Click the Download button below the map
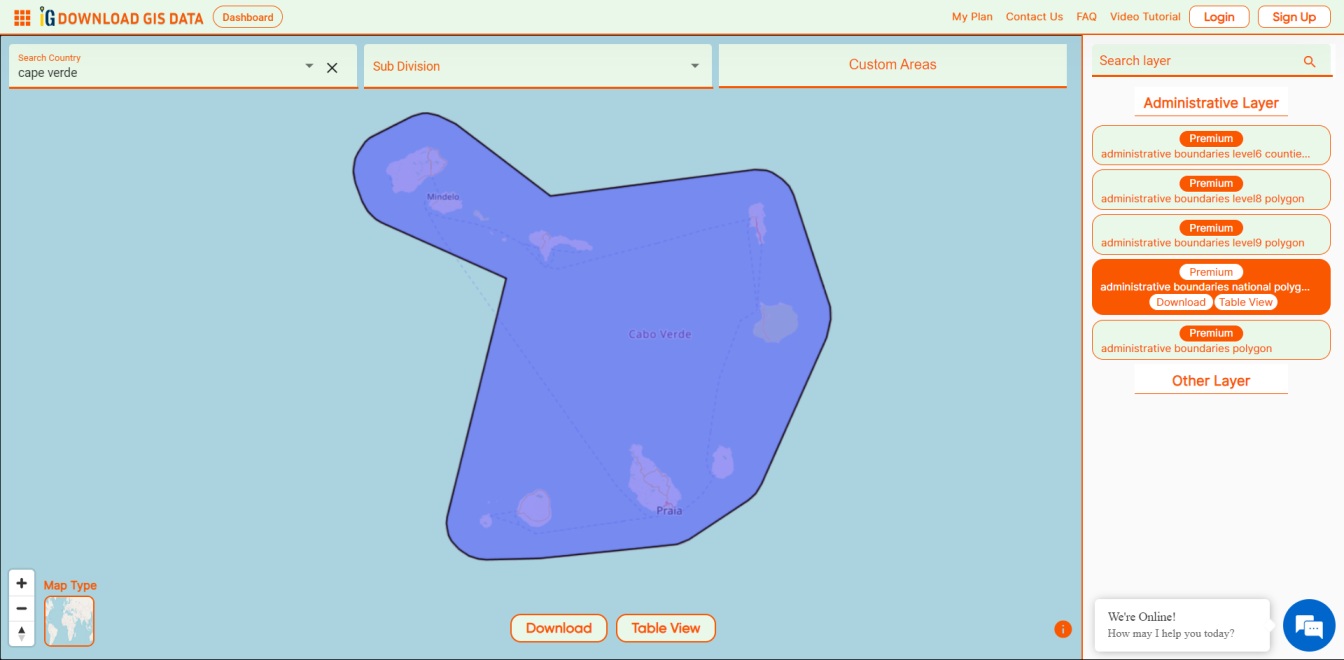The height and width of the screenshot is (660, 1344). tap(558, 628)
